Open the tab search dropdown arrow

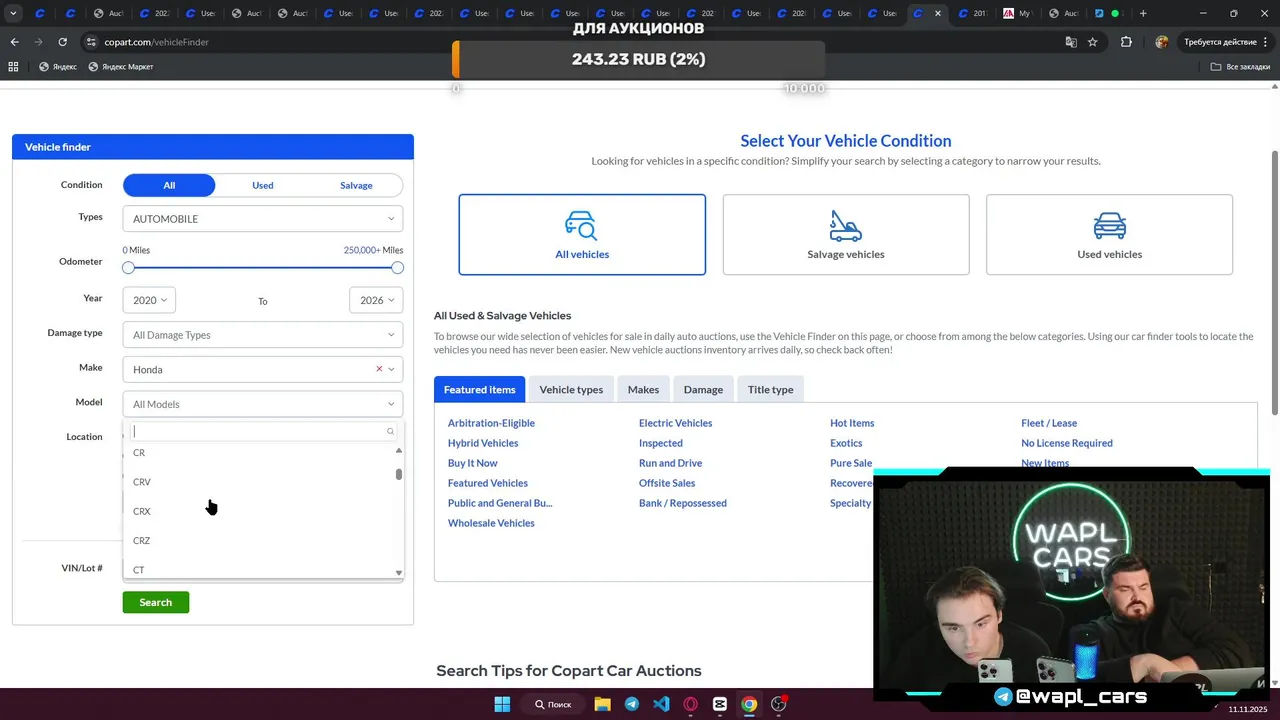click(x=13, y=14)
